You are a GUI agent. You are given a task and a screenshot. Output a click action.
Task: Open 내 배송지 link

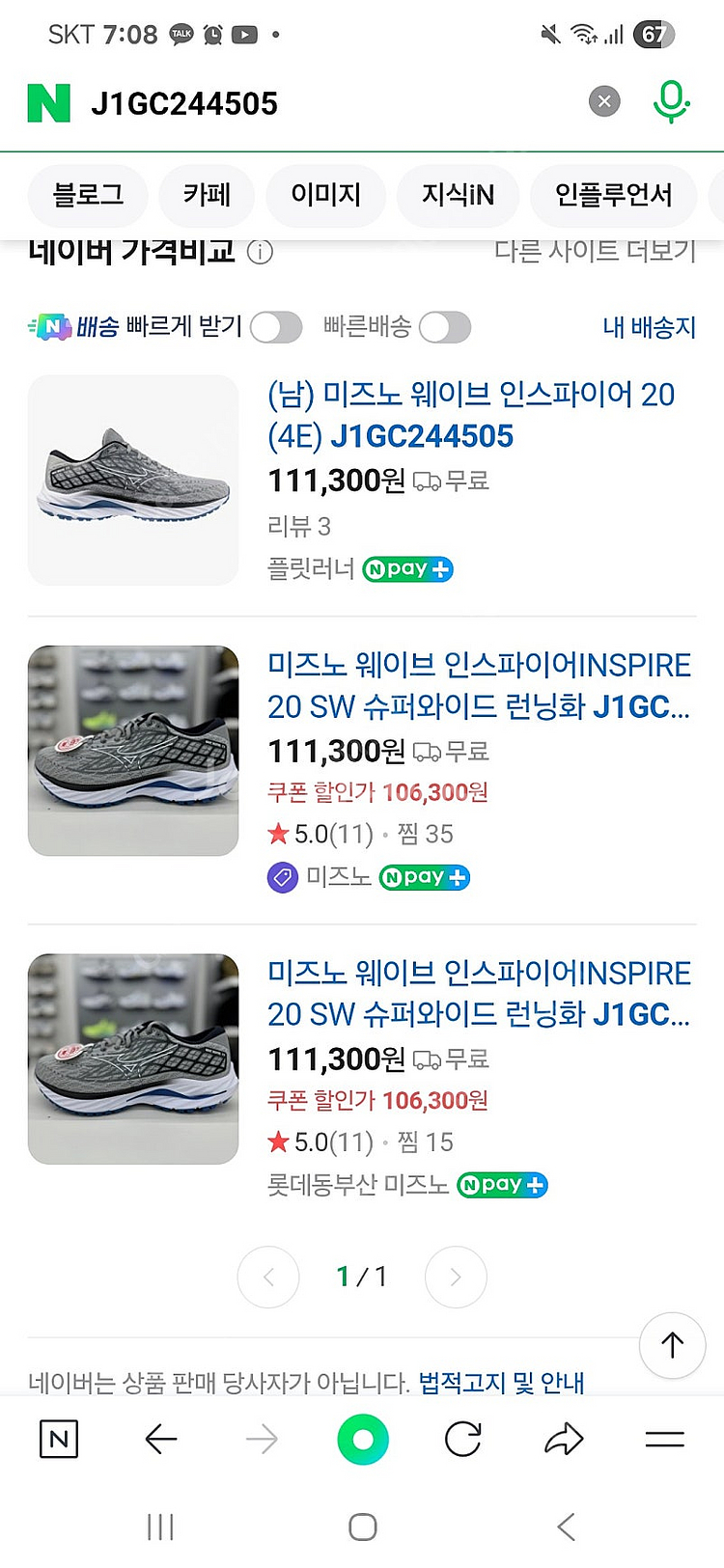point(649,328)
